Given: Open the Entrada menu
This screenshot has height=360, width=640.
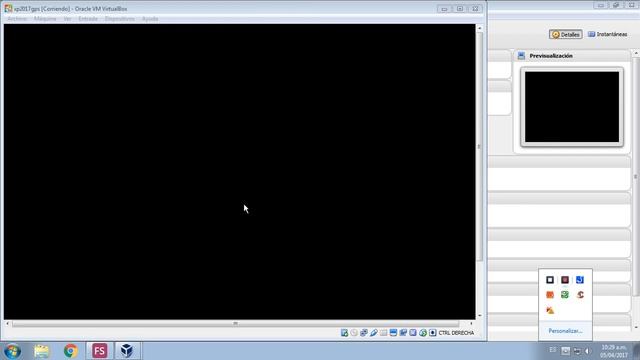Looking at the screenshot, I should coord(88,19).
